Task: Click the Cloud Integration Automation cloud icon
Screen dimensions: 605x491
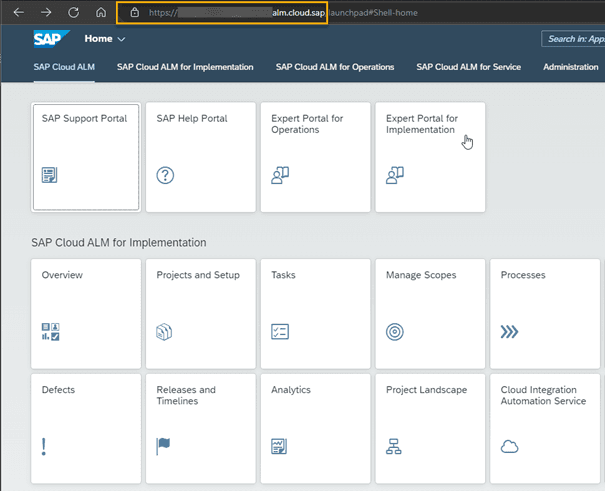Action: tap(509, 447)
